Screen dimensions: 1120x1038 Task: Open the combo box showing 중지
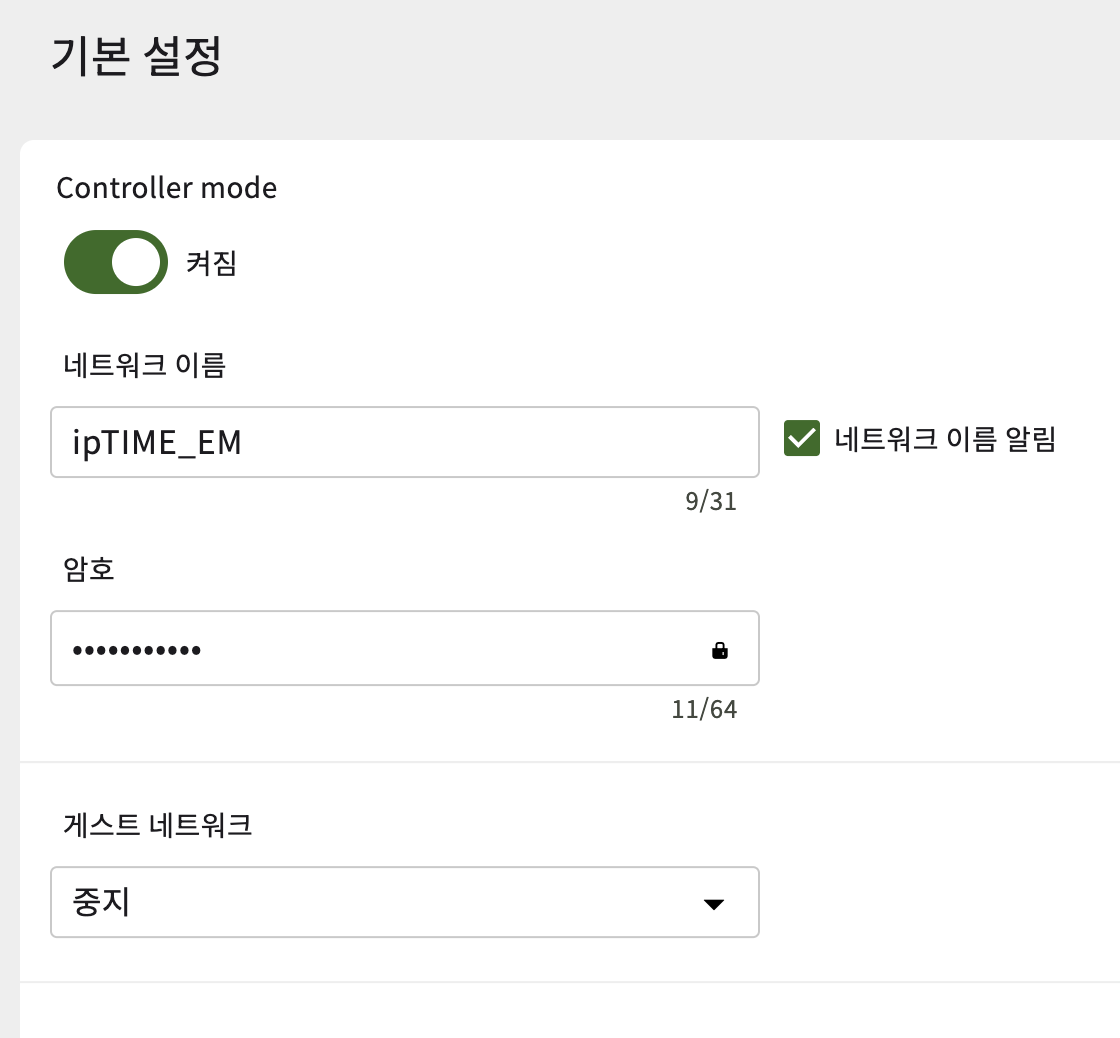(404, 902)
